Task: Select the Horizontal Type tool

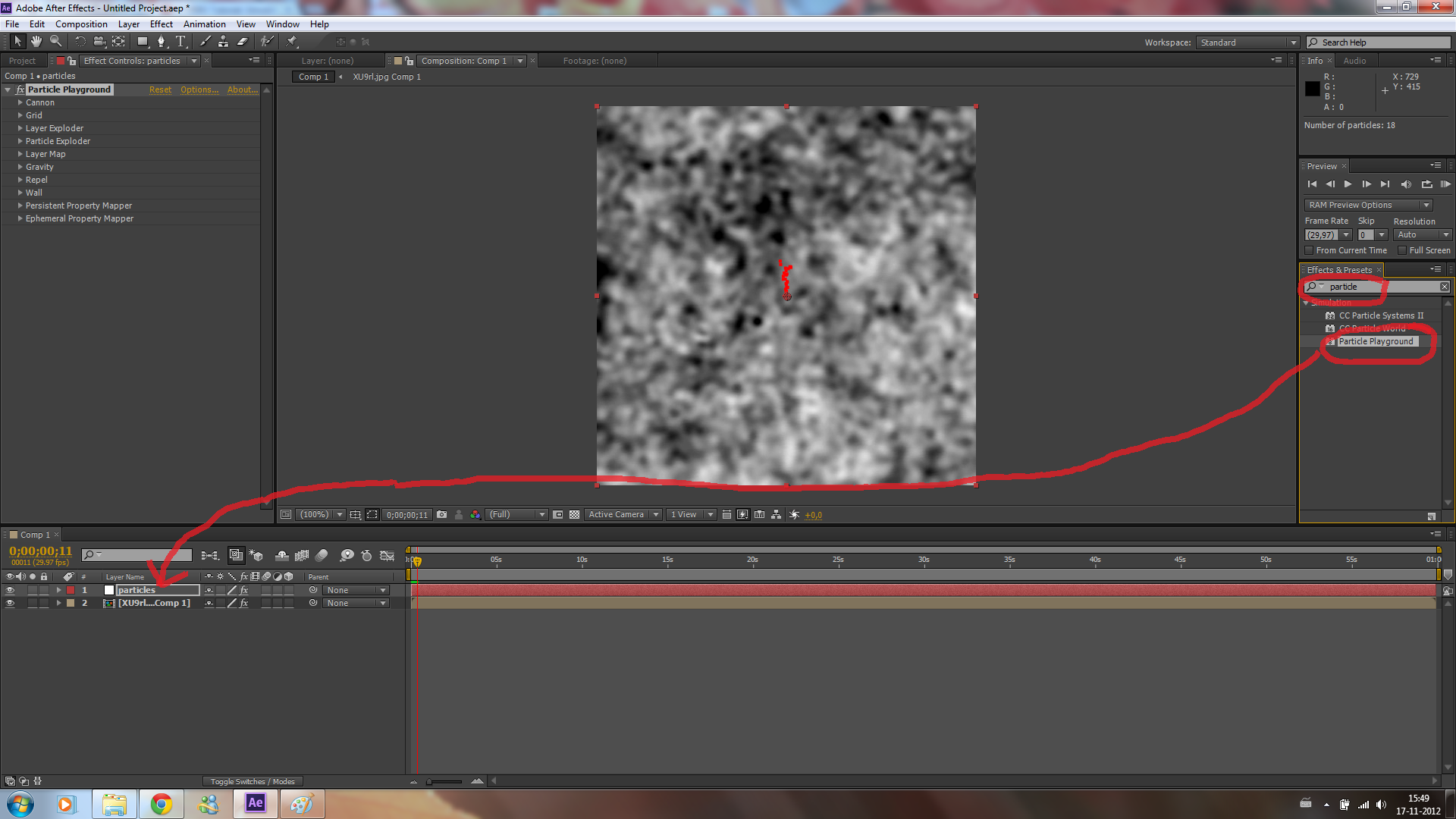Action: pyautogui.click(x=180, y=42)
